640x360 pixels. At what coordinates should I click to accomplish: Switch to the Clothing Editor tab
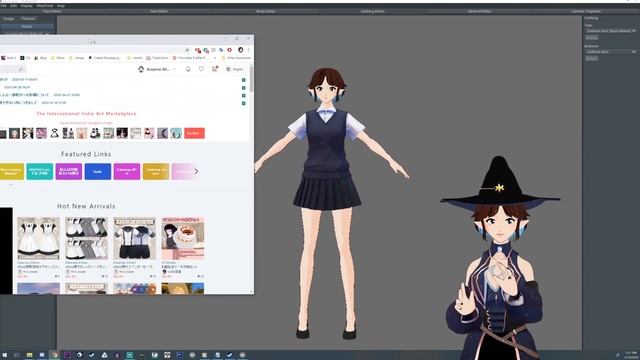pyautogui.click(x=372, y=11)
